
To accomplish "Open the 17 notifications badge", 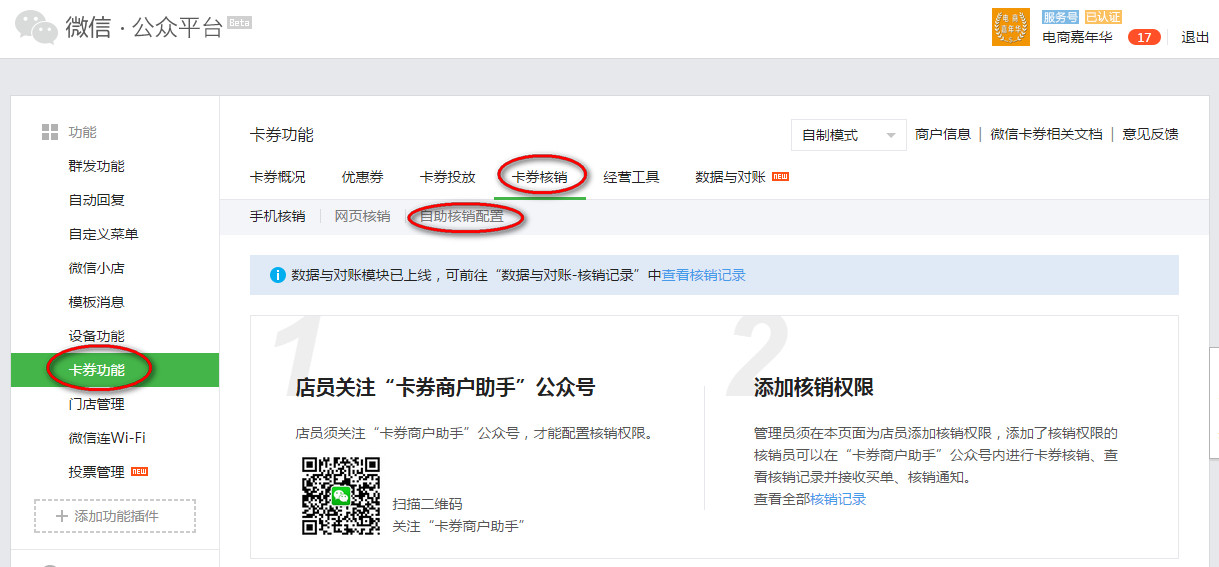I will tap(1144, 37).
